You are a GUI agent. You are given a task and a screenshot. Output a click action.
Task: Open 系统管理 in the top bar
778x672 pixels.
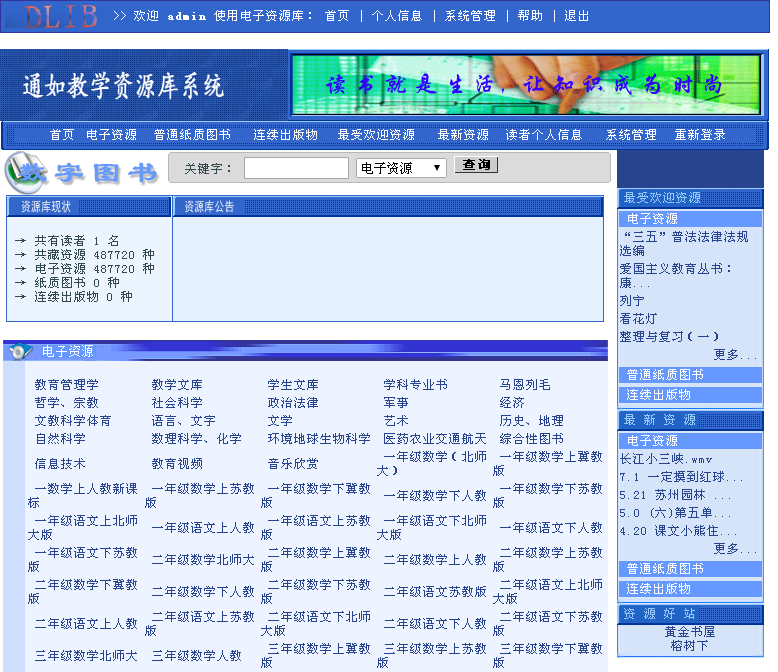click(x=470, y=16)
